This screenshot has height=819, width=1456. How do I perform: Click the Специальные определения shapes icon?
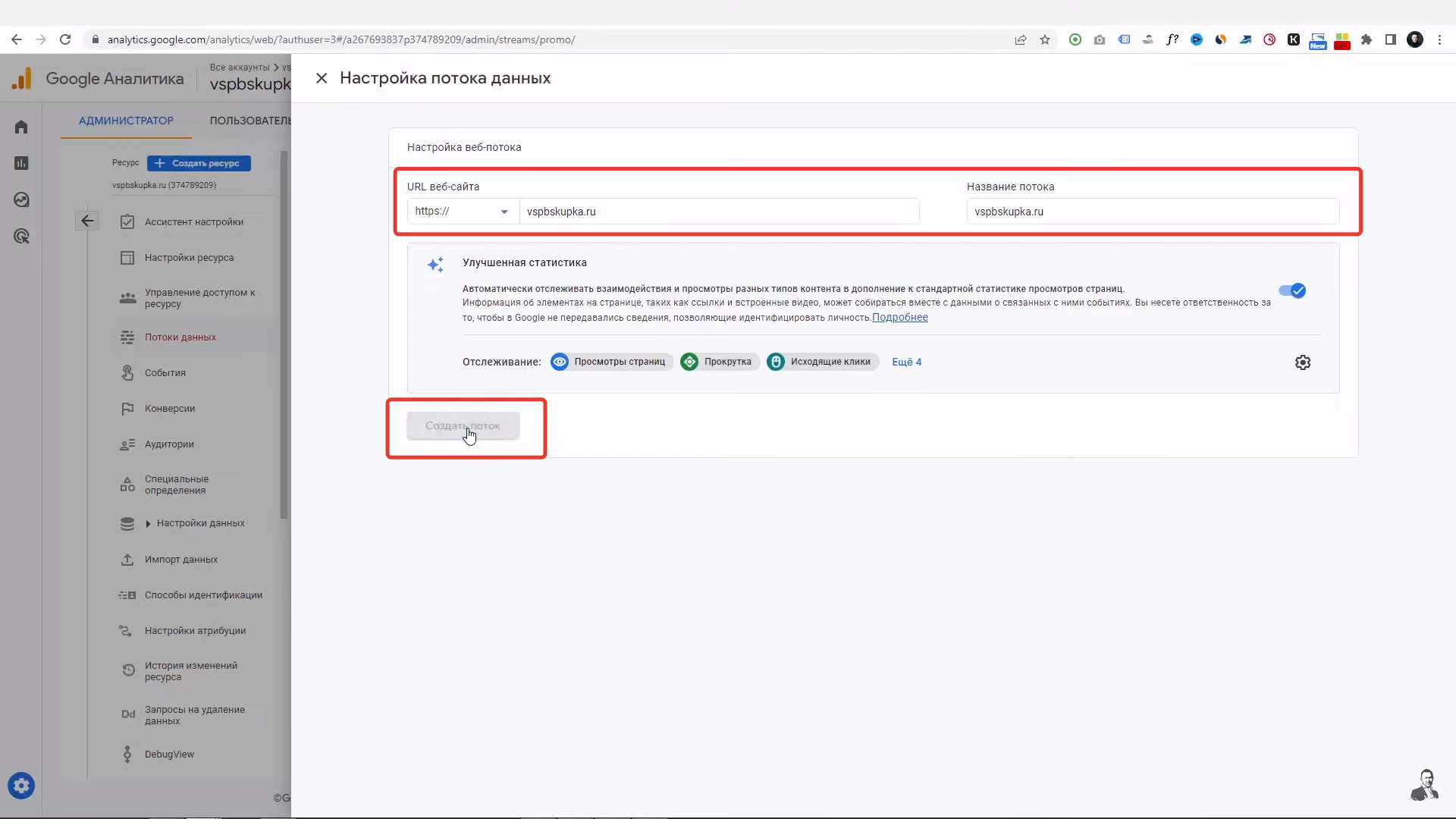(127, 485)
